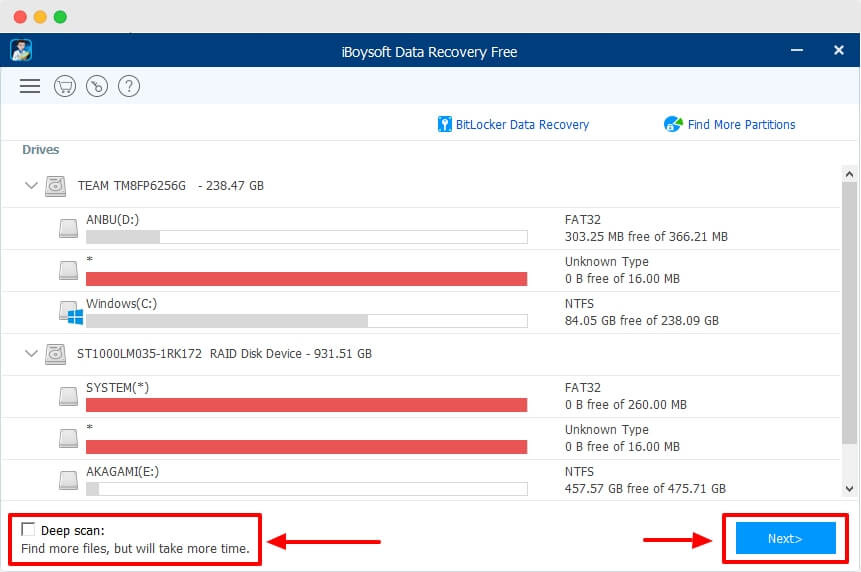Click the drives list vertical scrollbar thumb
Viewport: 861px width, 572px height.
click(x=849, y=313)
